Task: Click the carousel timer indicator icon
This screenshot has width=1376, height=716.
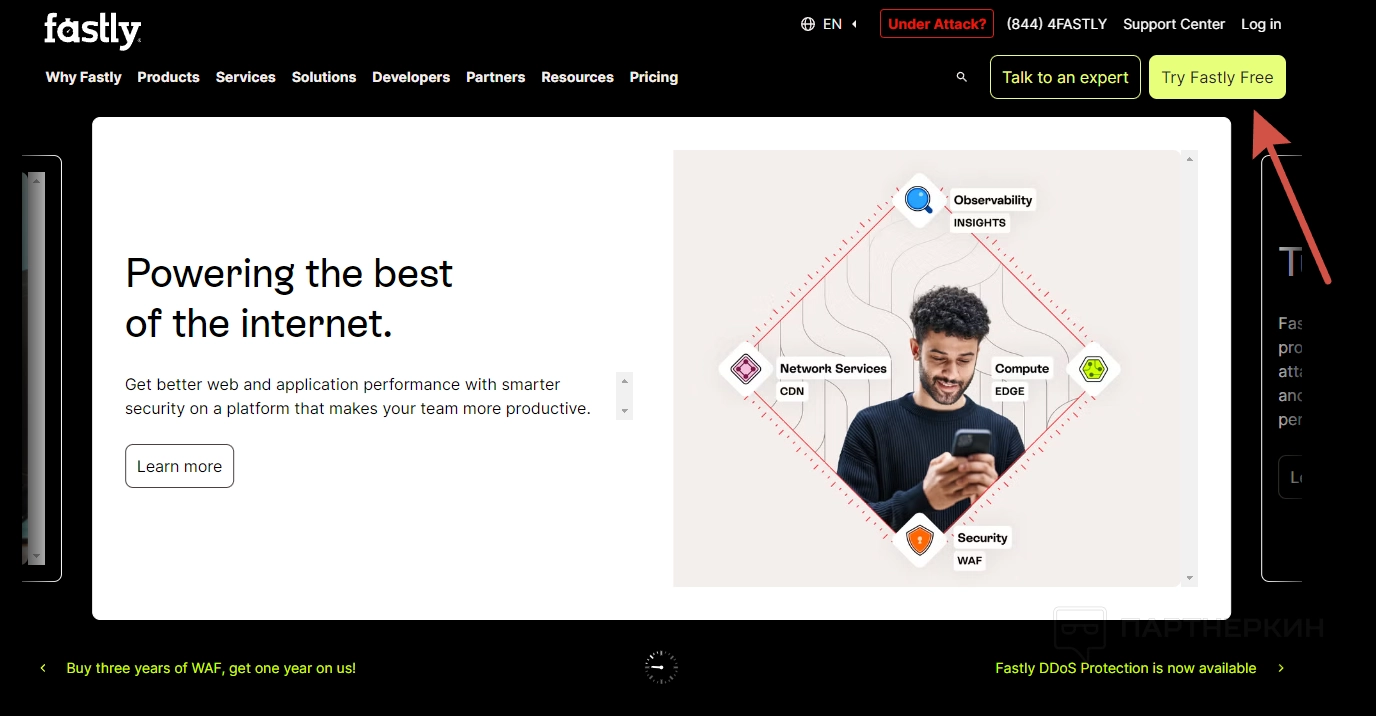Action: pyautogui.click(x=661, y=667)
